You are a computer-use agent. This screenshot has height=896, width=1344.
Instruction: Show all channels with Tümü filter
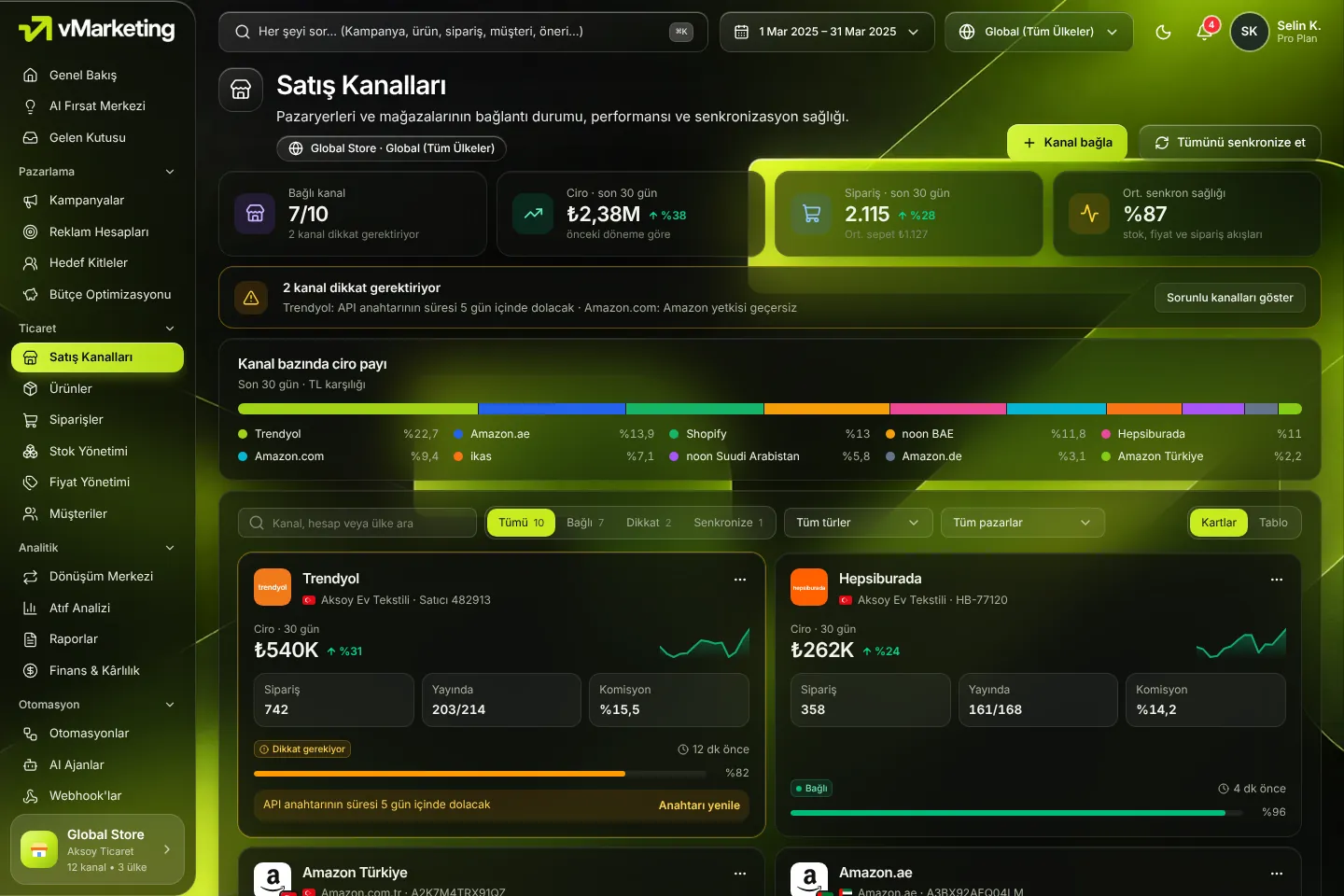pos(521,523)
